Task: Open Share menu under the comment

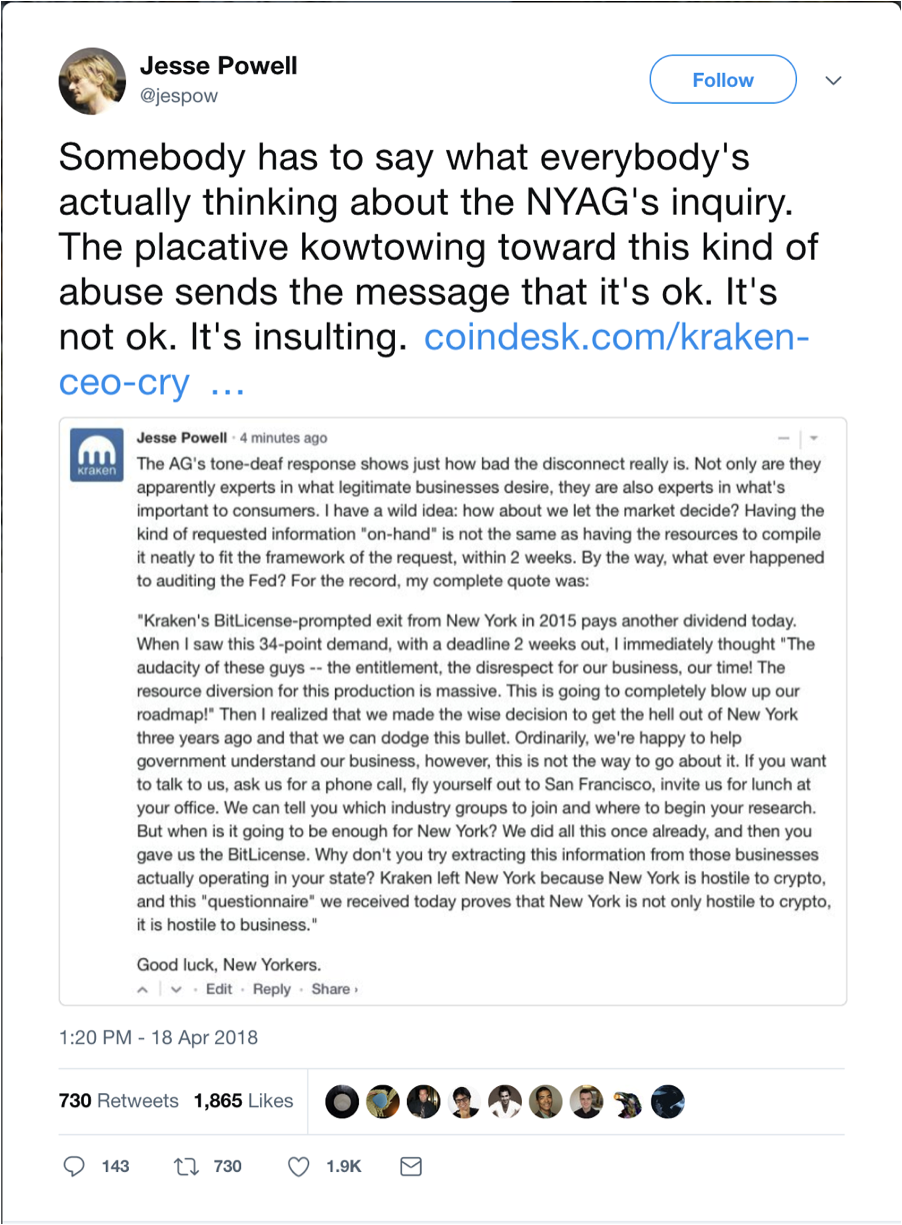Action: click(332, 989)
